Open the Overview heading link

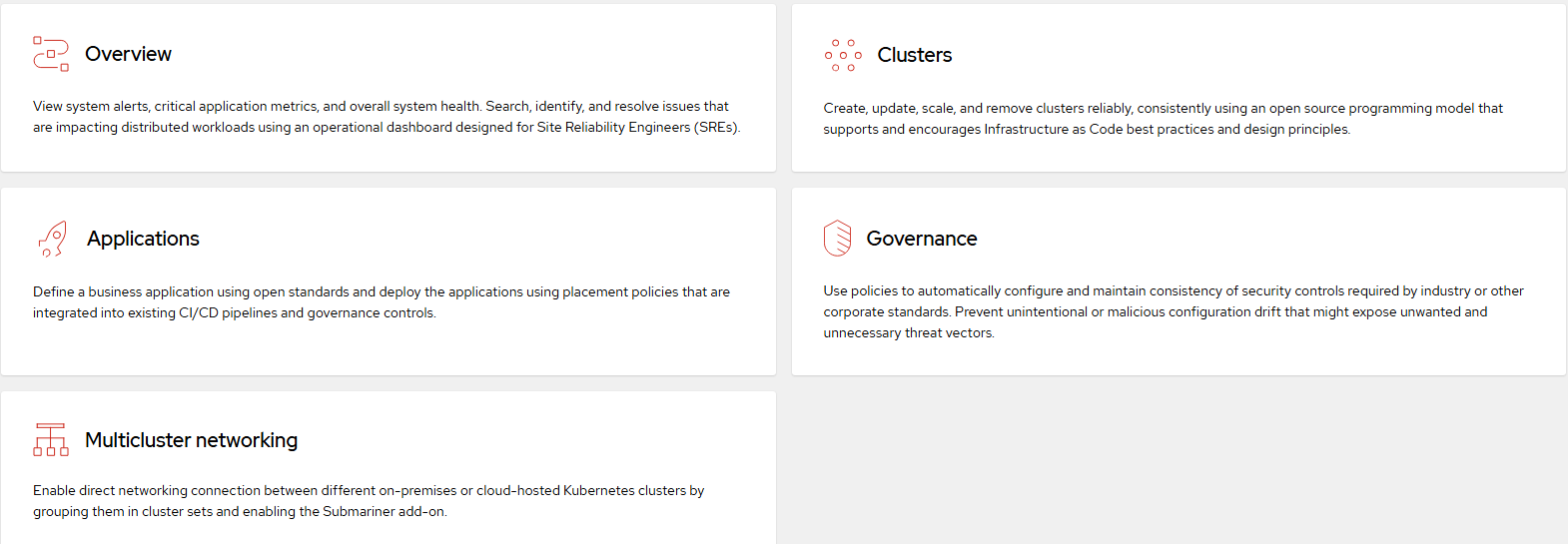click(128, 54)
